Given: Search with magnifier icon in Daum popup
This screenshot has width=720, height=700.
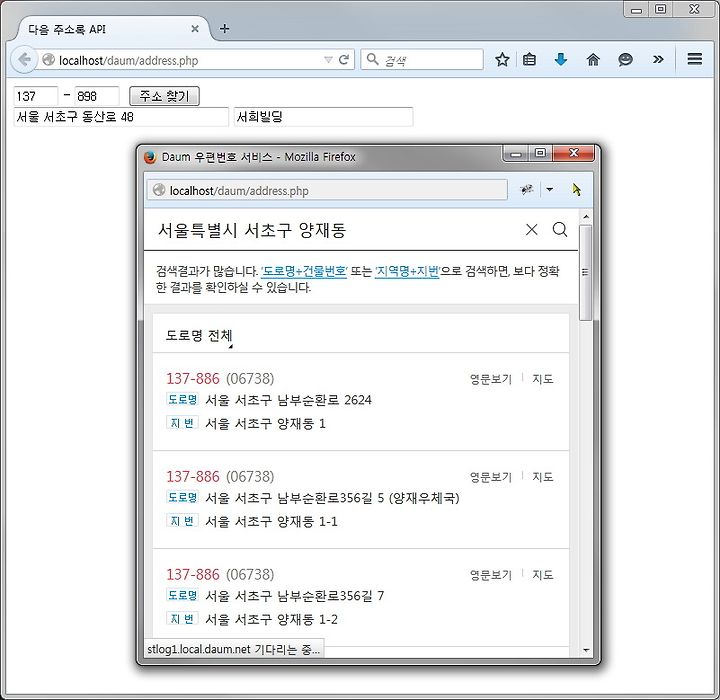Looking at the screenshot, I should [560, 229].
